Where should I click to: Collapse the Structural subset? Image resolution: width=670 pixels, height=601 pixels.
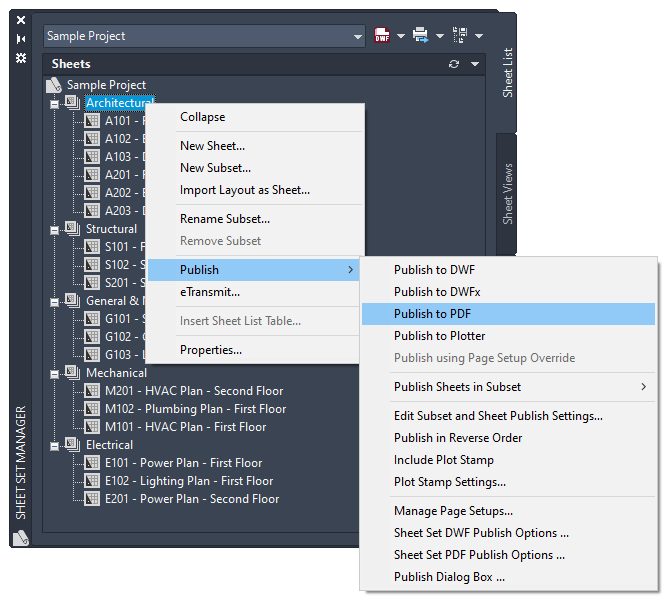[54, 230]
